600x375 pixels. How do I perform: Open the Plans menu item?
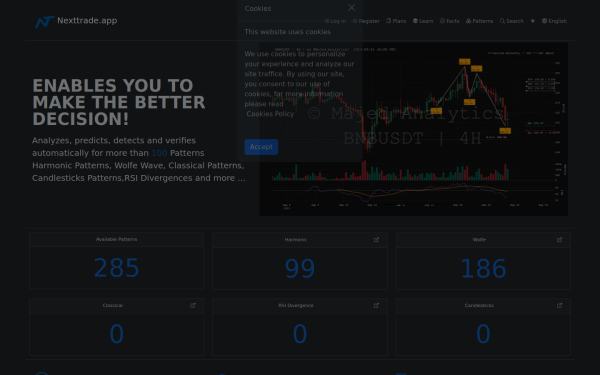[x=396, y=21]
